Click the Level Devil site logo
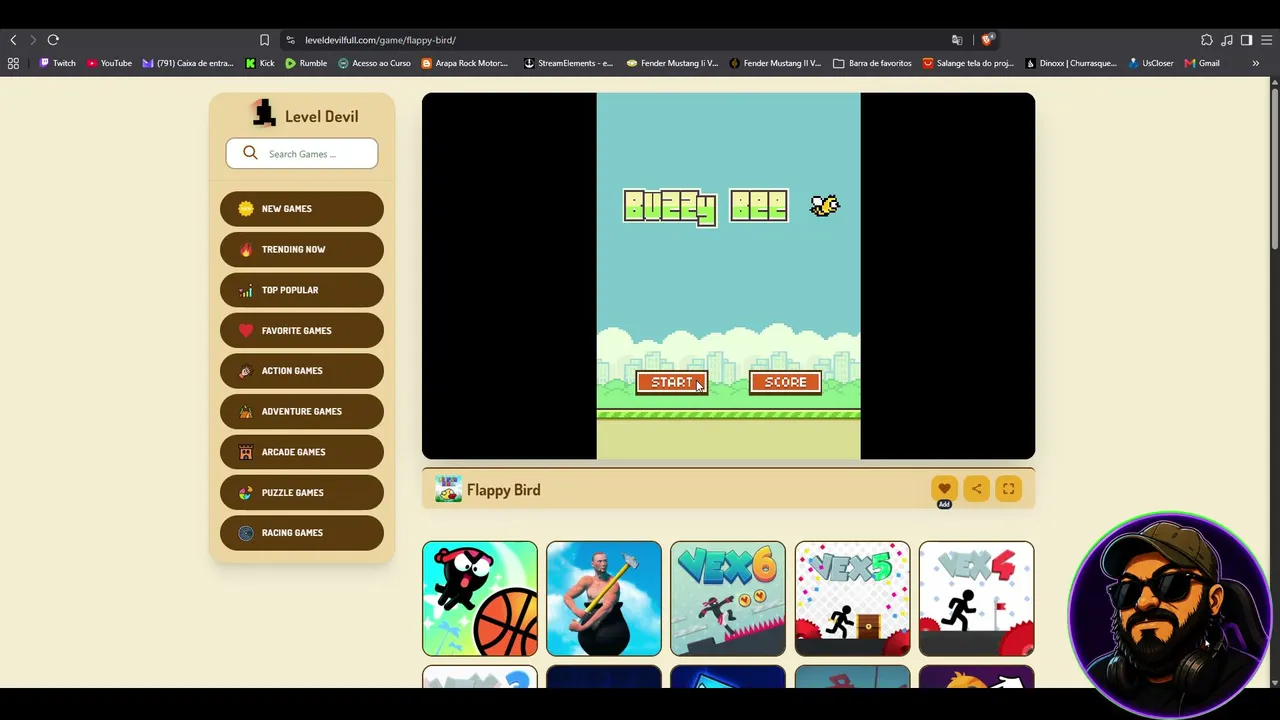The height and width of the screenshot is (720, 1280). pyautogui.click(x=303, y=115)
